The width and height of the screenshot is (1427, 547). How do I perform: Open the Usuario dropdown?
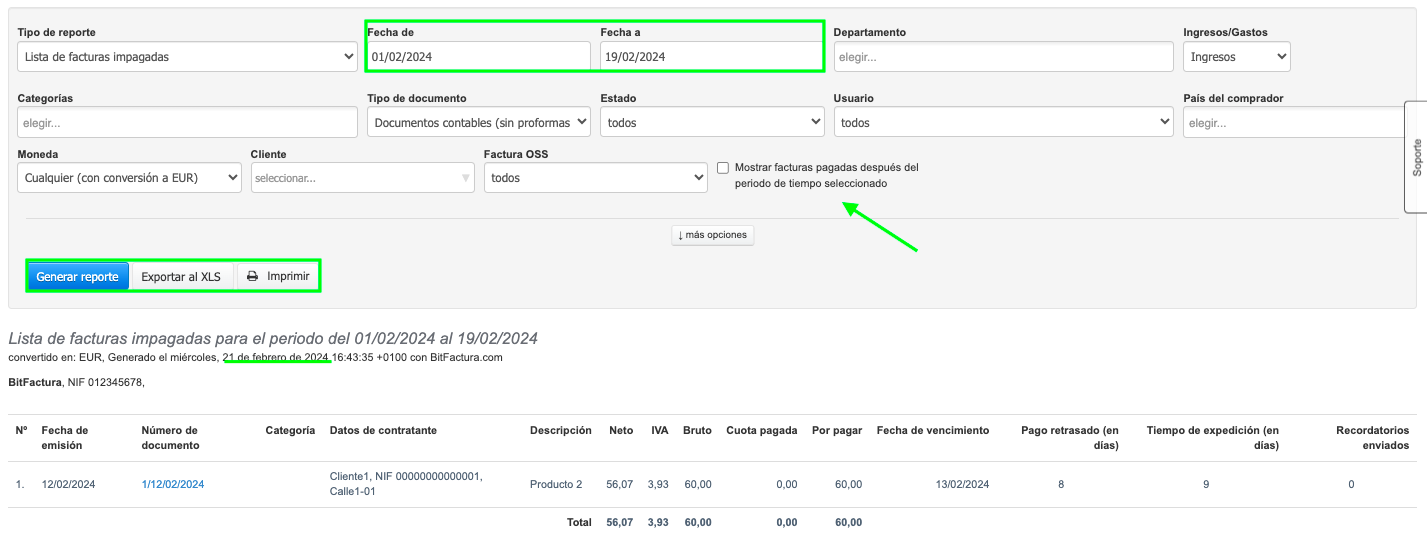point(1003,123)
